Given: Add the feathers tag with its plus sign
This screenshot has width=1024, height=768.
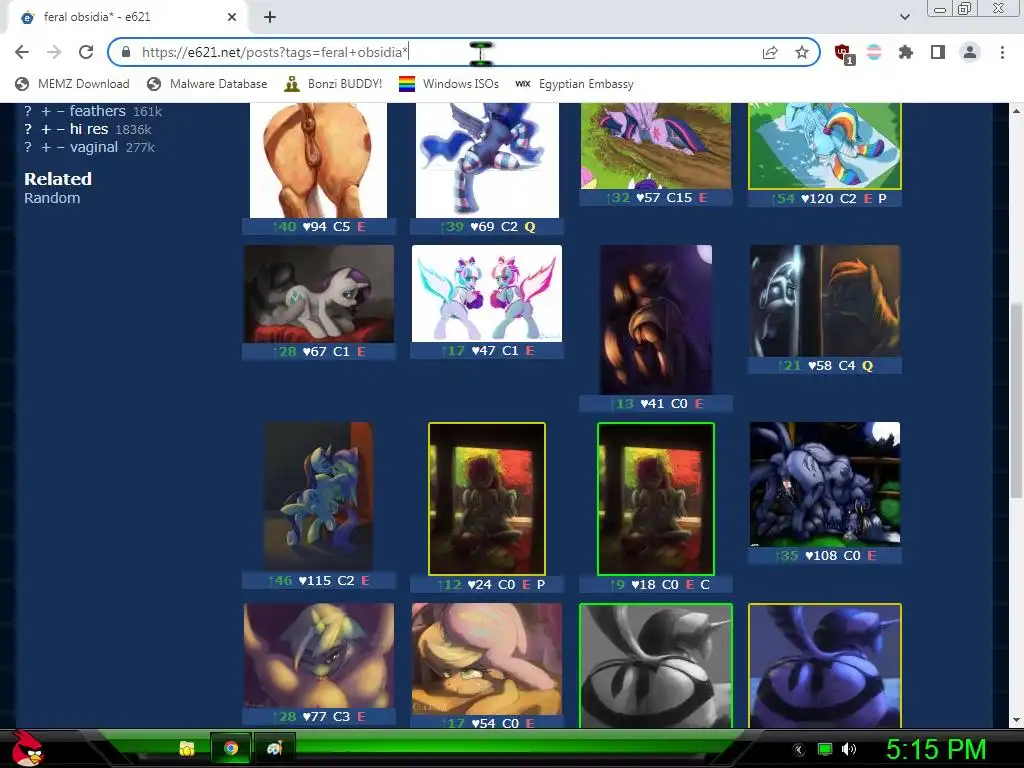Looking at the screenshot, I should click(46, 112).
